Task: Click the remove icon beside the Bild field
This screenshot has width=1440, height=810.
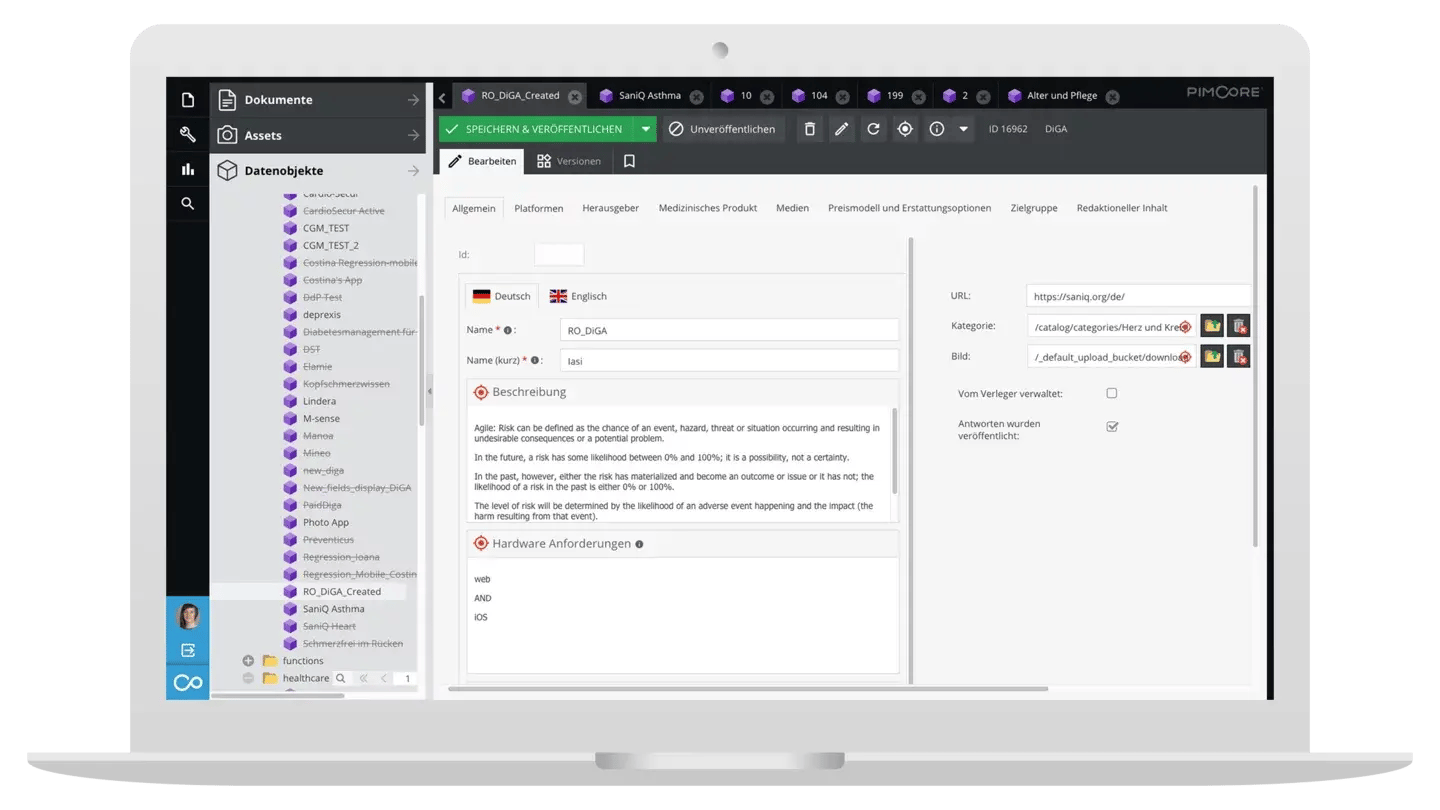Action: click(1238, 355)
